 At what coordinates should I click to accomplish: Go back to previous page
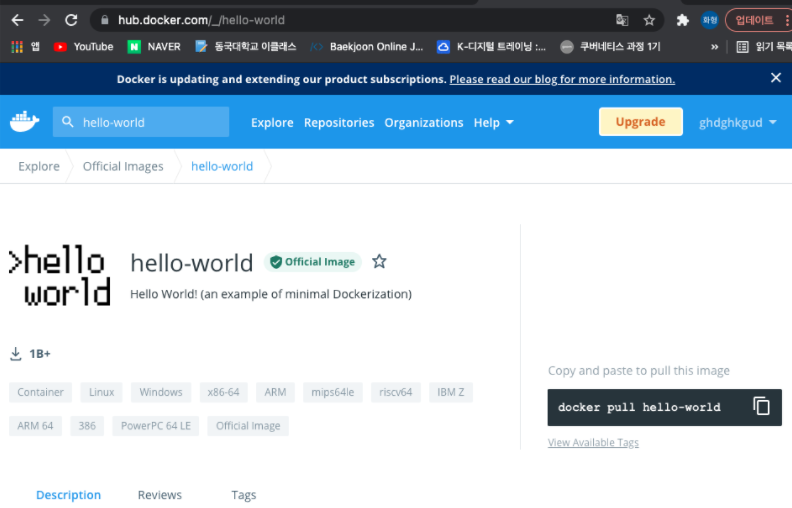click(17, 20)
